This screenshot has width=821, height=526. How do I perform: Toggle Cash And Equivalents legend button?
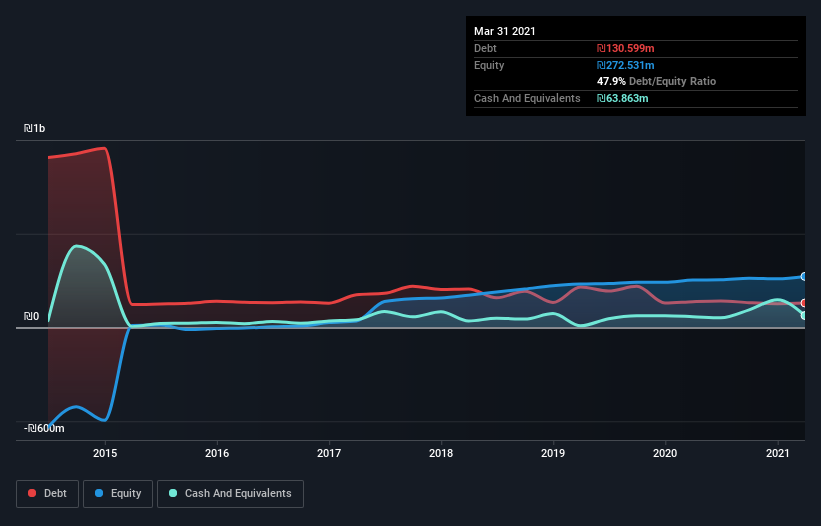pyautogui.click(x=230, y=494)
